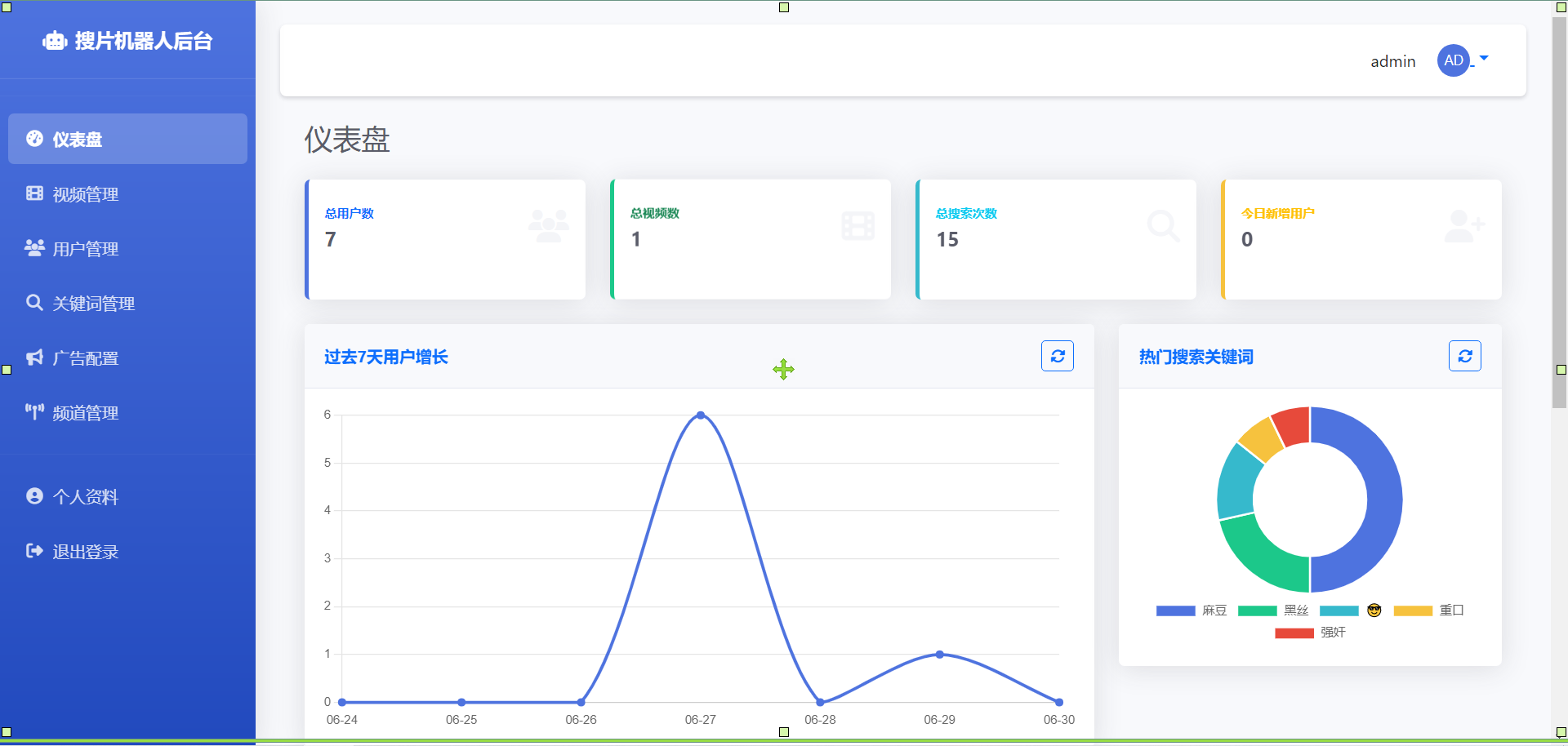Screen dimensions: 1568x746
Task: Click the 06-27 peak data point
Action: pos(701,415)
